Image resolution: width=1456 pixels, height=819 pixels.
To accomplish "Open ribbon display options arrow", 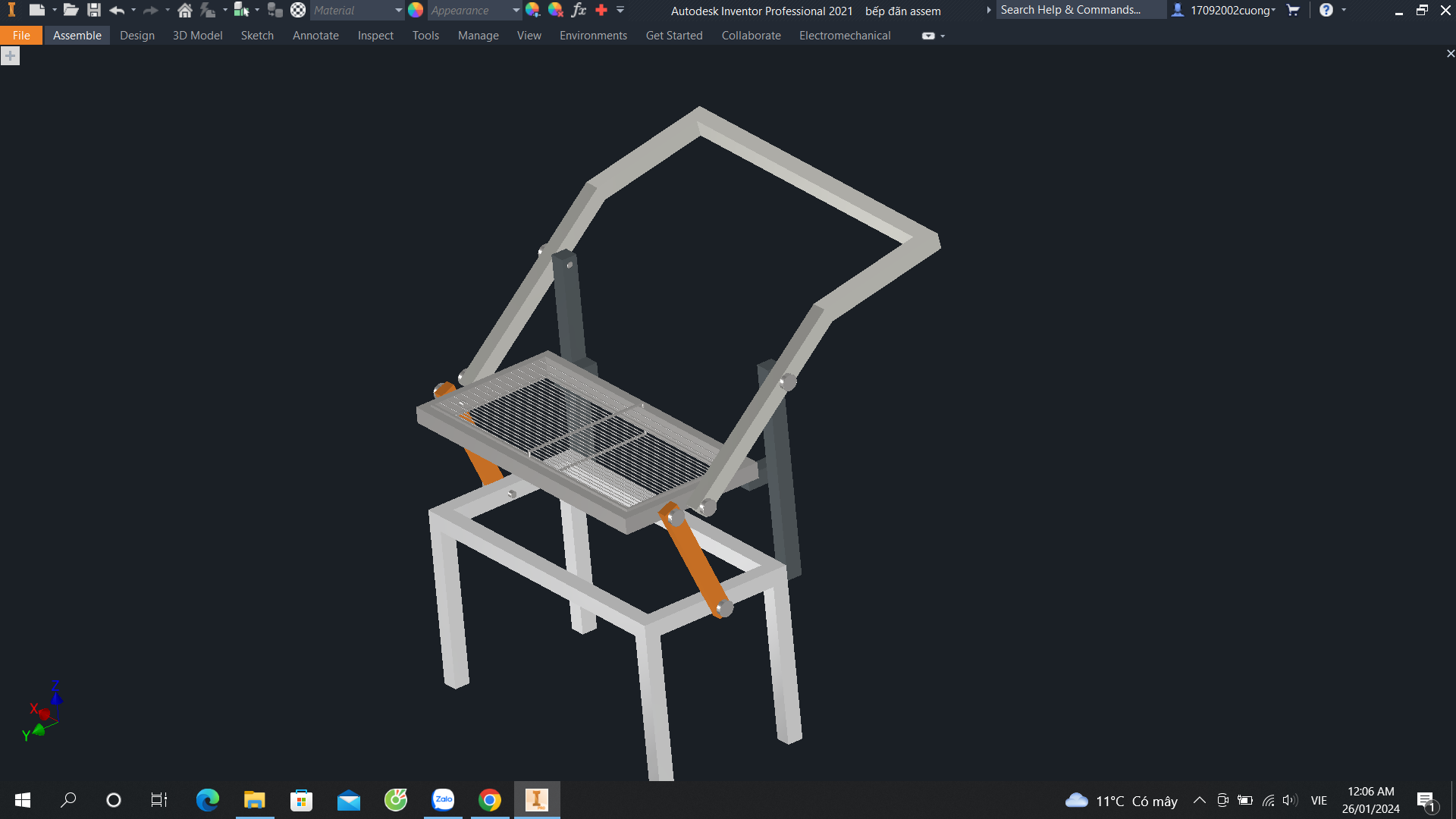I will coord(943,36).
